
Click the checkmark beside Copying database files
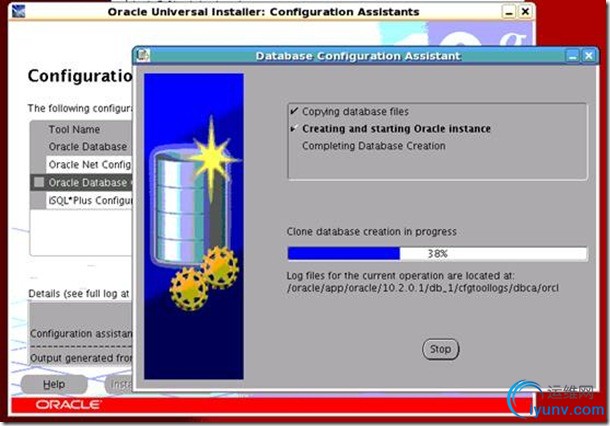point(294,111)
